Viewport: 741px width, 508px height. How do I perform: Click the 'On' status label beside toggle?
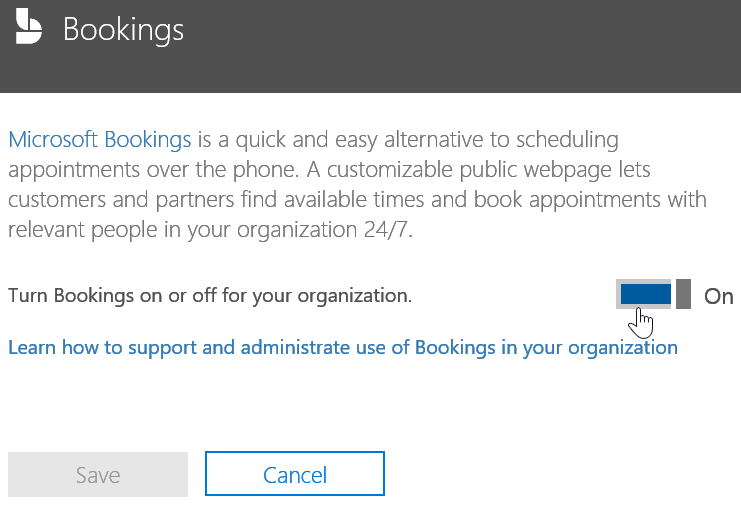(x=719, y=296)
